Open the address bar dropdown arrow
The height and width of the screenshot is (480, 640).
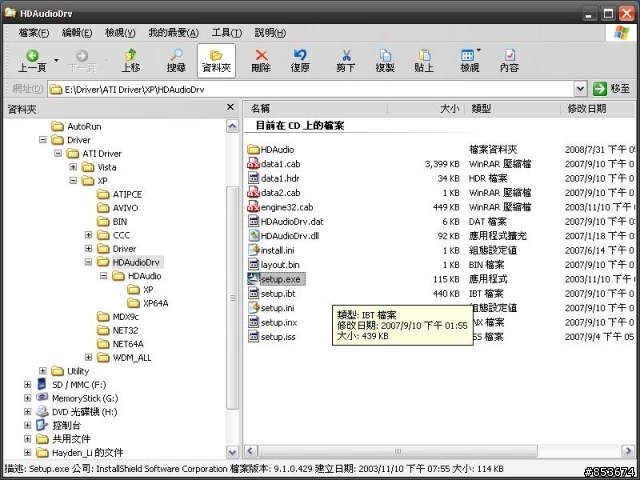tap(580, 89)
